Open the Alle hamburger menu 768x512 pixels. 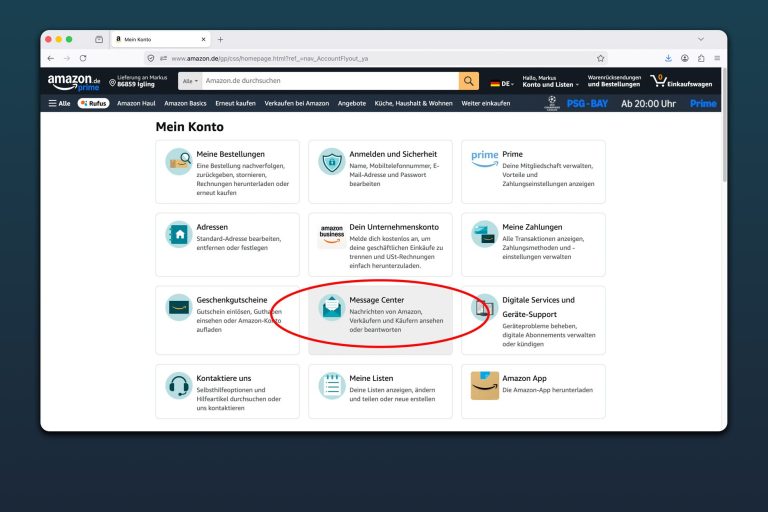tap(59, 103)
